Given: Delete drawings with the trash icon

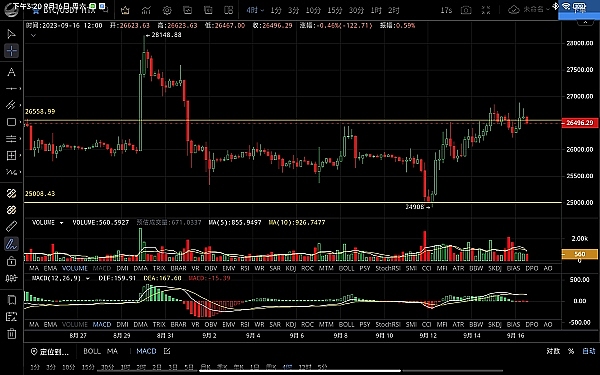Looking at the screenshot, I should (x=11, y=333).
